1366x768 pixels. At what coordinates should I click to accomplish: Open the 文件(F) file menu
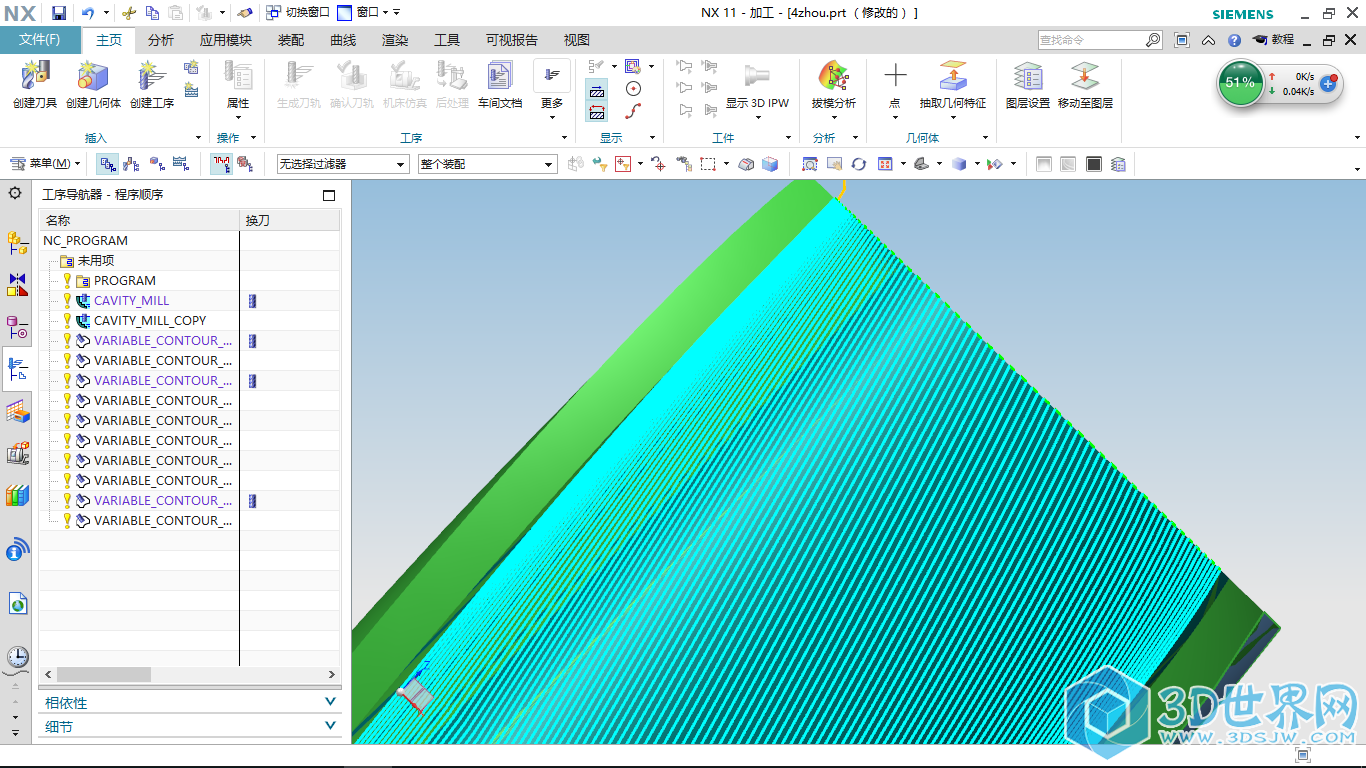click(x=40, y=40)
